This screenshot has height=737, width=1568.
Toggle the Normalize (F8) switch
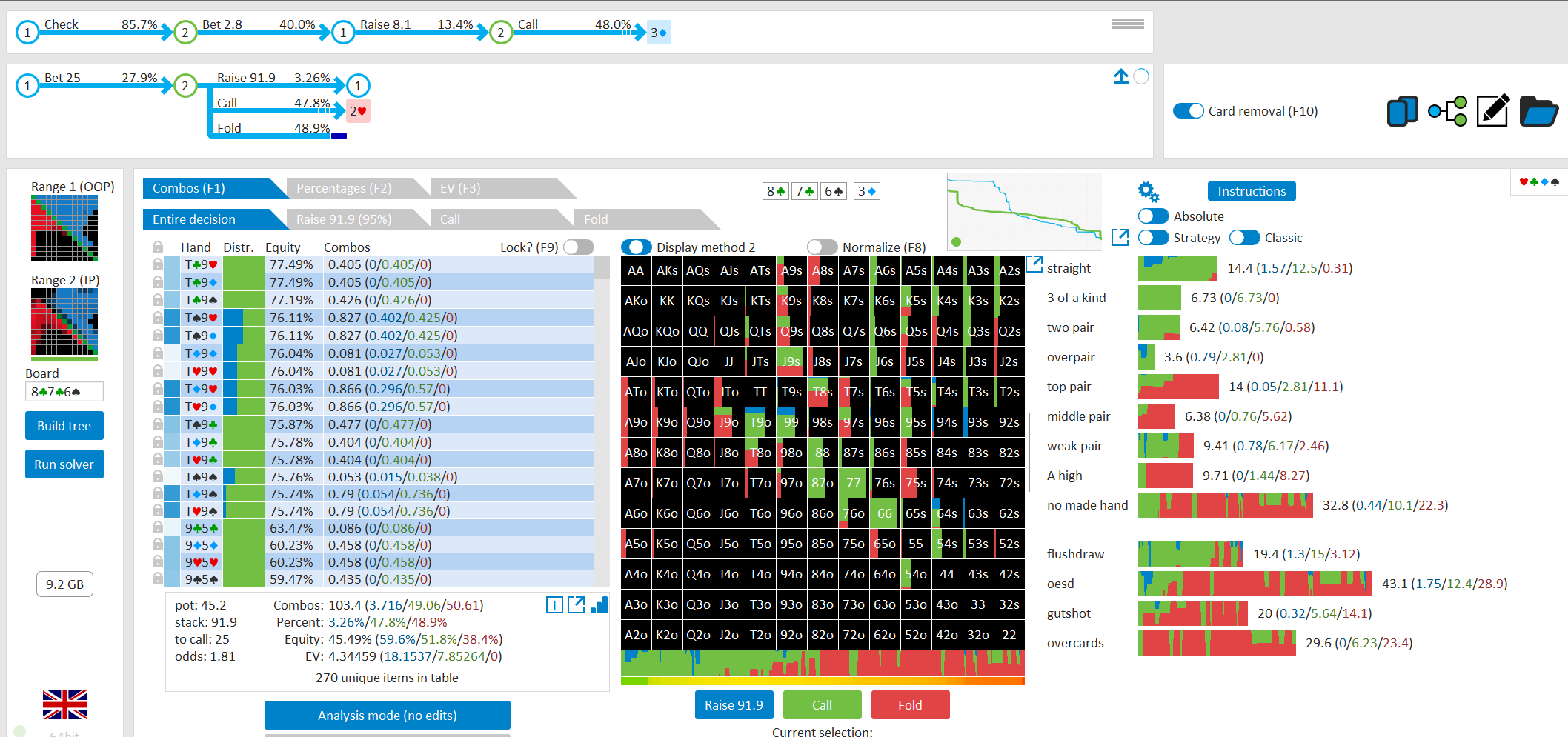pos(822,247)
